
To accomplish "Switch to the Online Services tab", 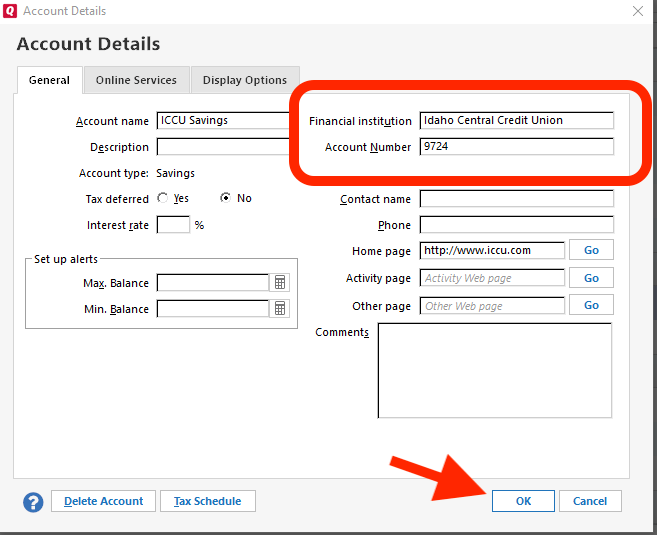I will pyautogui.click(x=136, y=80).
